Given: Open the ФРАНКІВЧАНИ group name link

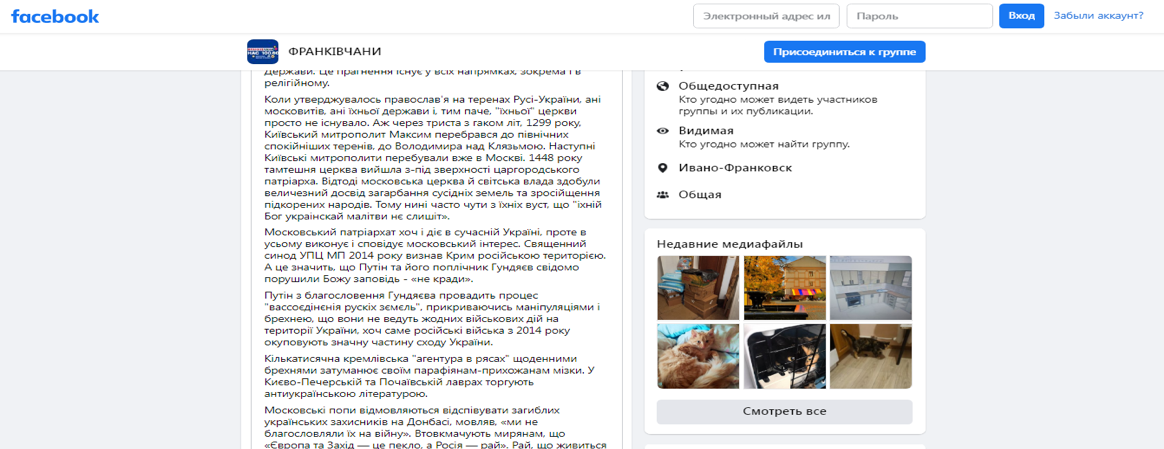Looking at the screenshot, I should 335,51.
